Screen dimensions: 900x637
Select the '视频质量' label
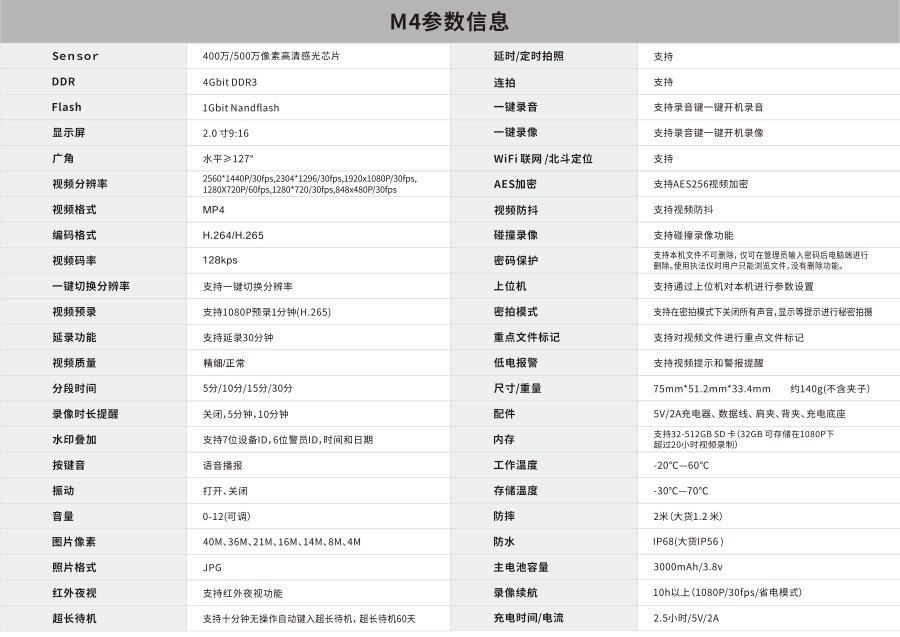[x=74, y=363]
